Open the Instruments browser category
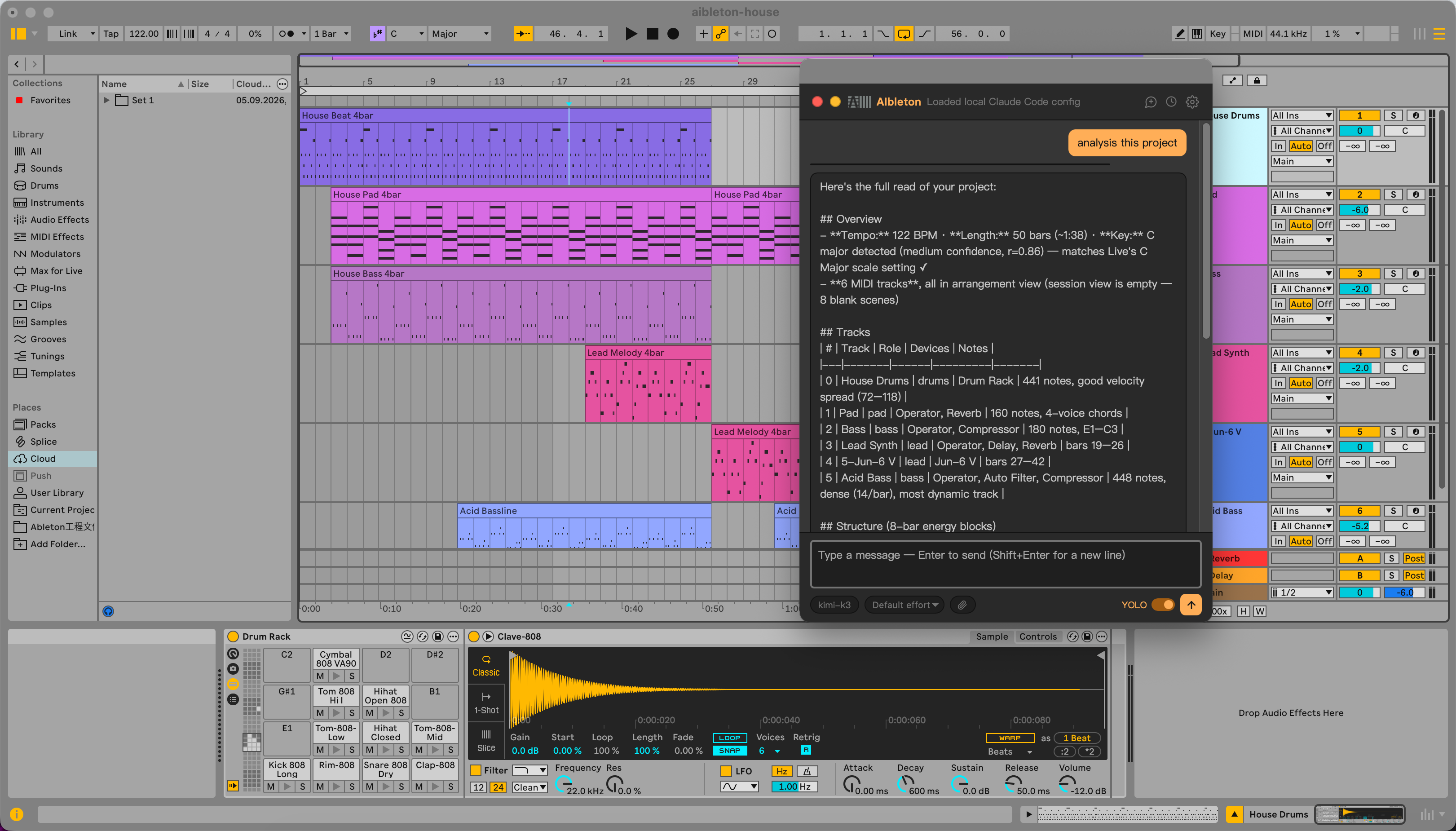Screen dimensions: 1456x831 click(57, 203)
